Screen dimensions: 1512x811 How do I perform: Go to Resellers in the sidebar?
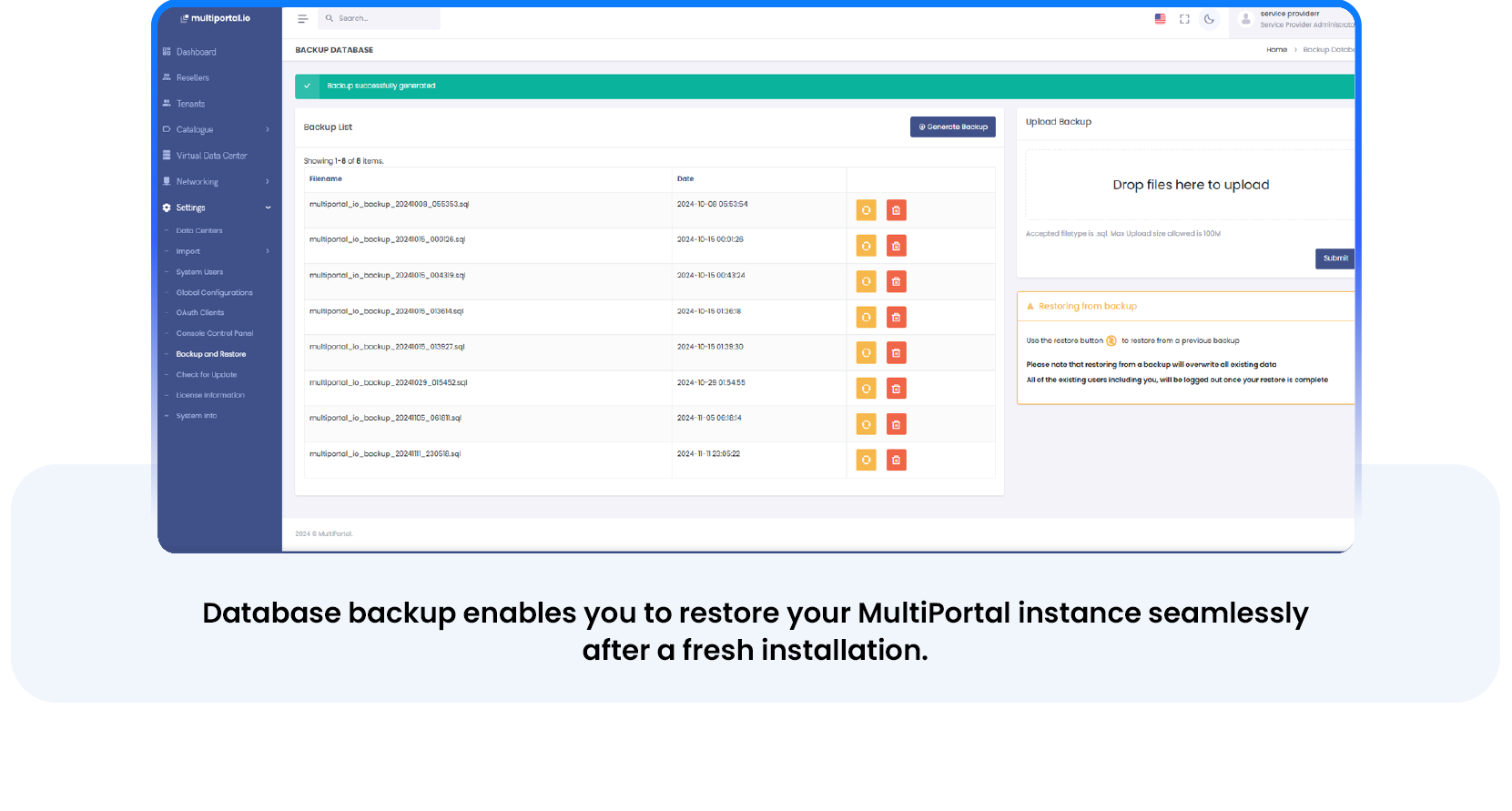pyautogui.click(x=192, y=77)
